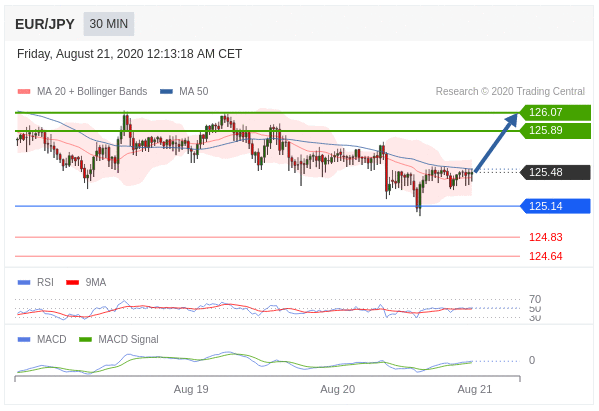599x411 pixels.
Task: Select the MA 20 Bollinger Bands red swatch
Action: coord(24,92)
